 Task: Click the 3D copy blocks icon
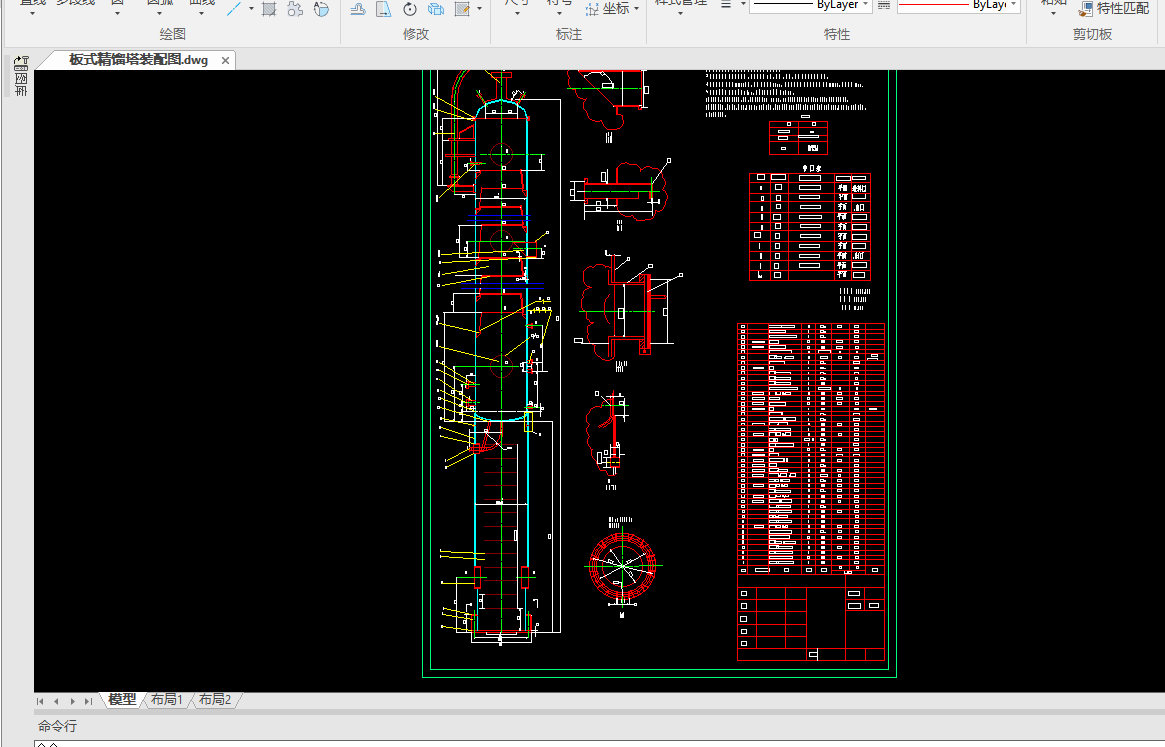pyautogui.click(x=435, y=9)
